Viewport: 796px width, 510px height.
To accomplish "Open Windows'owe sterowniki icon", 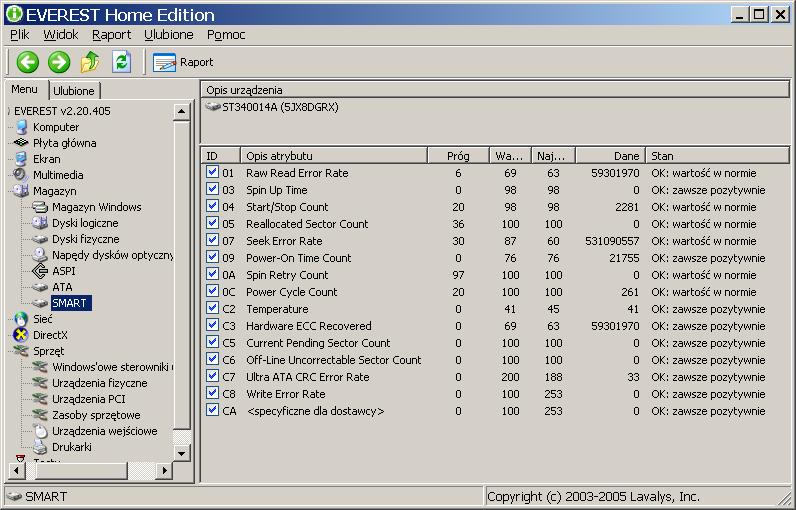I will pos(40,366).
